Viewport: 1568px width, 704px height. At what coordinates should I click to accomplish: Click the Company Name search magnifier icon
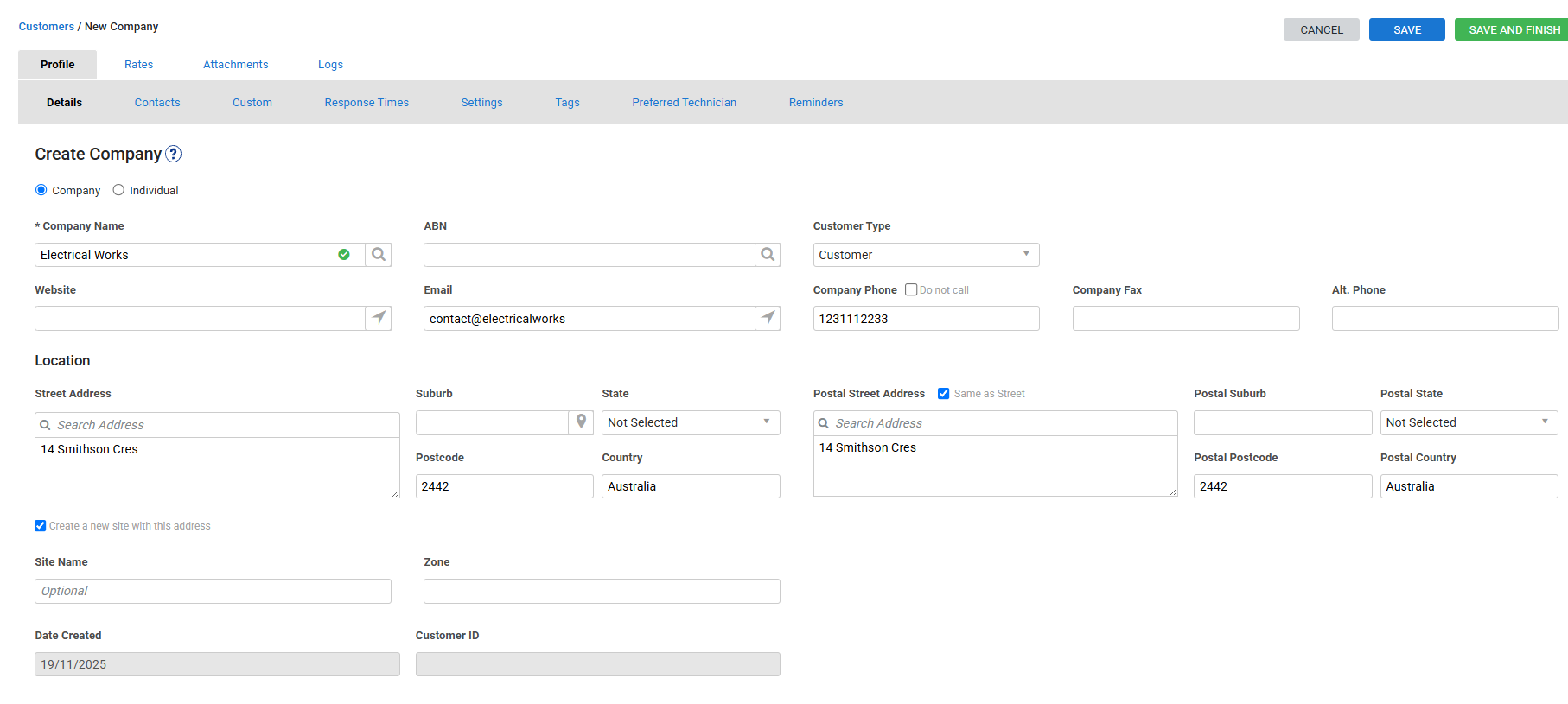pyautogui.click(x=378, y=255)
